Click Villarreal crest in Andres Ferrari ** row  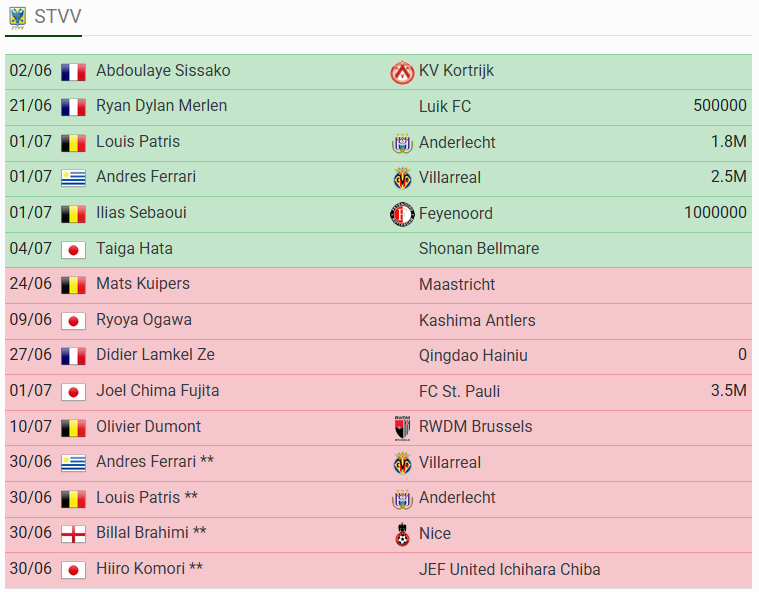pos(402,463)
